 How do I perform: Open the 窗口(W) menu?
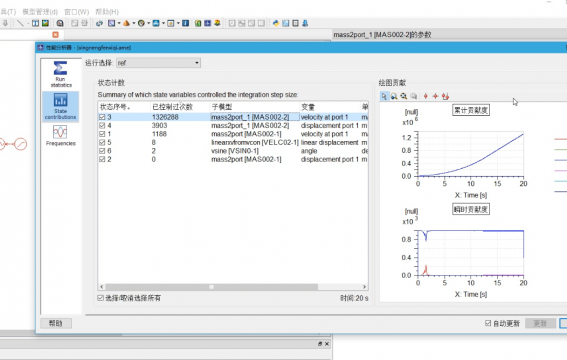point(77,12)
